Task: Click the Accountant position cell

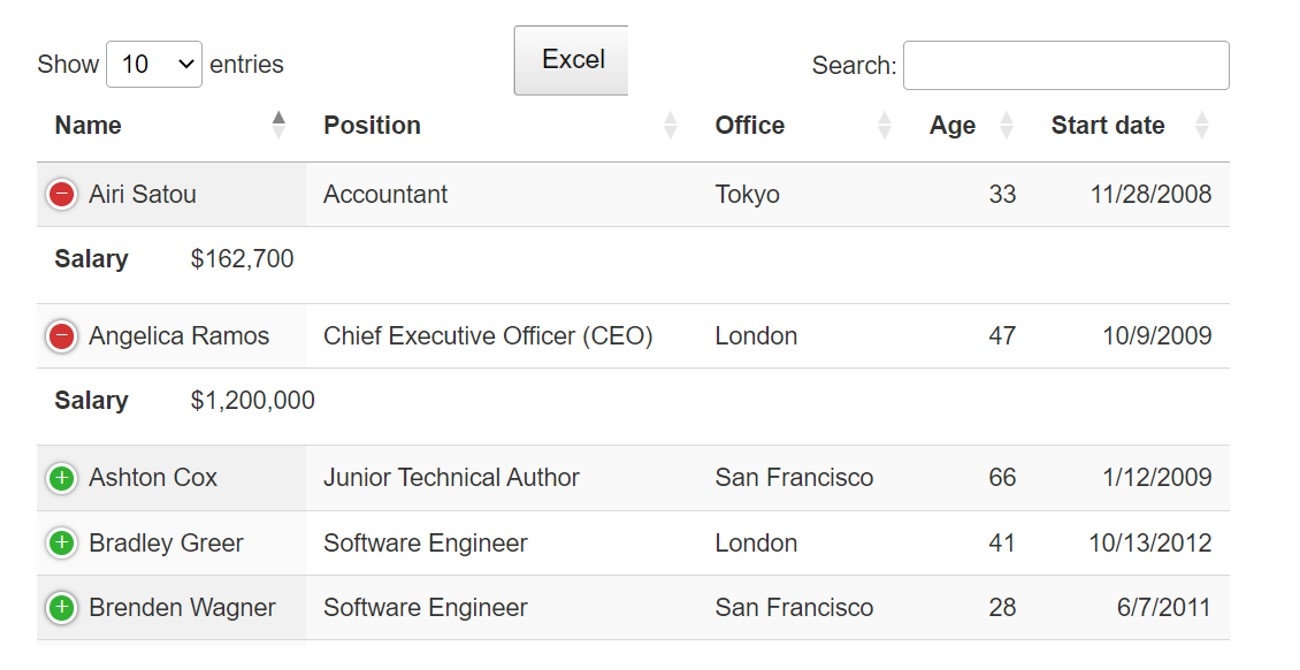Action: point(385,194)
